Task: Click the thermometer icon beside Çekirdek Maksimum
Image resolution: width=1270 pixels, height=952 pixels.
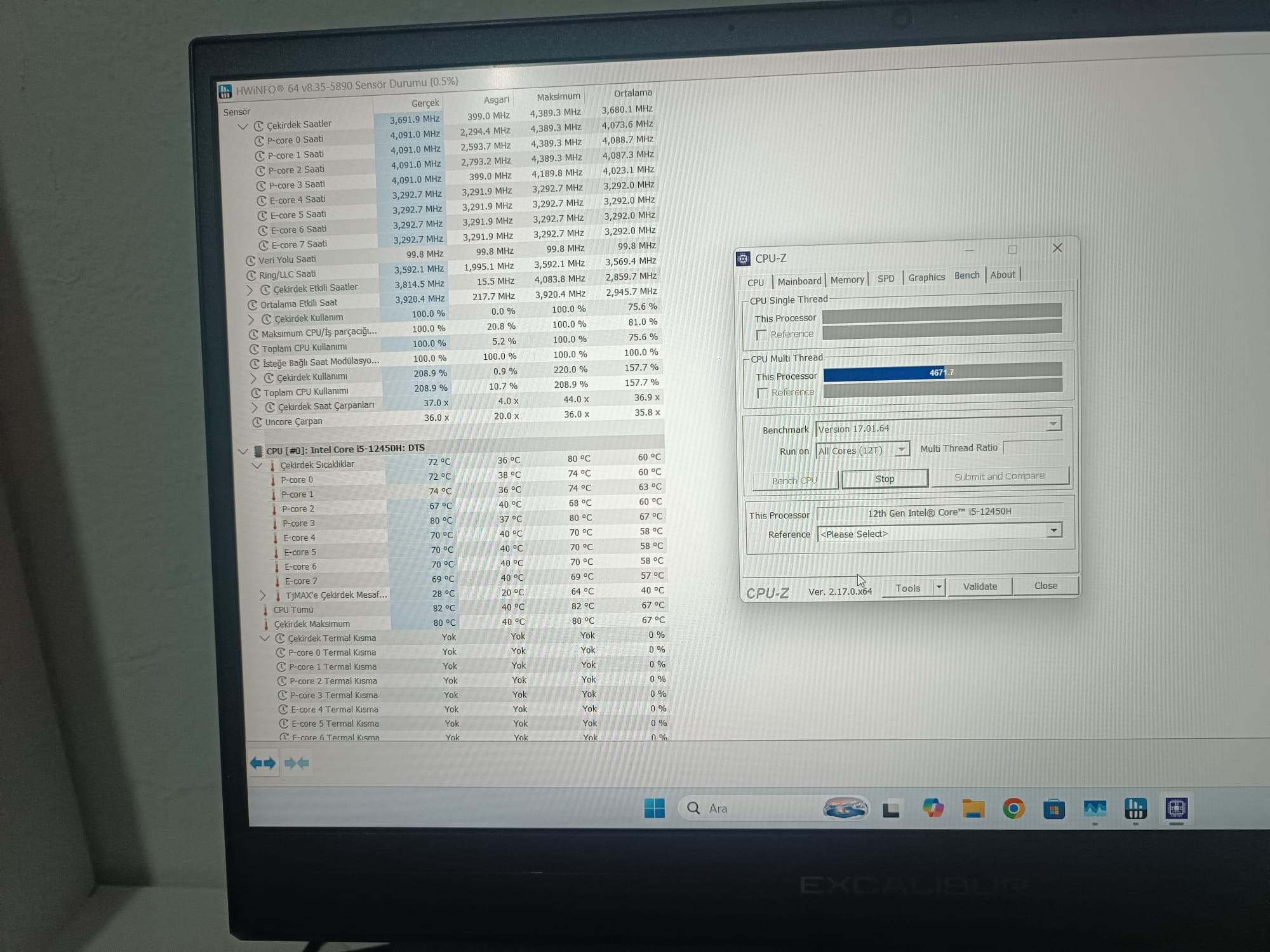Action: 266,625
